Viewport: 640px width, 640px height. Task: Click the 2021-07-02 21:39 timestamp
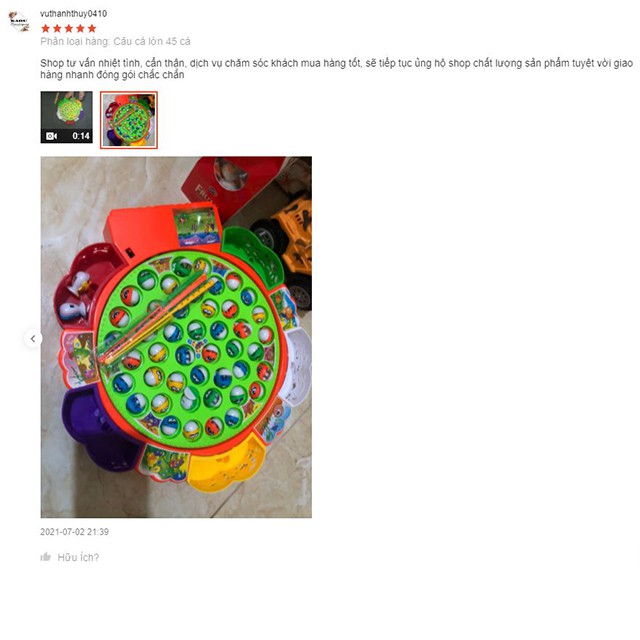tap(74, 532)
